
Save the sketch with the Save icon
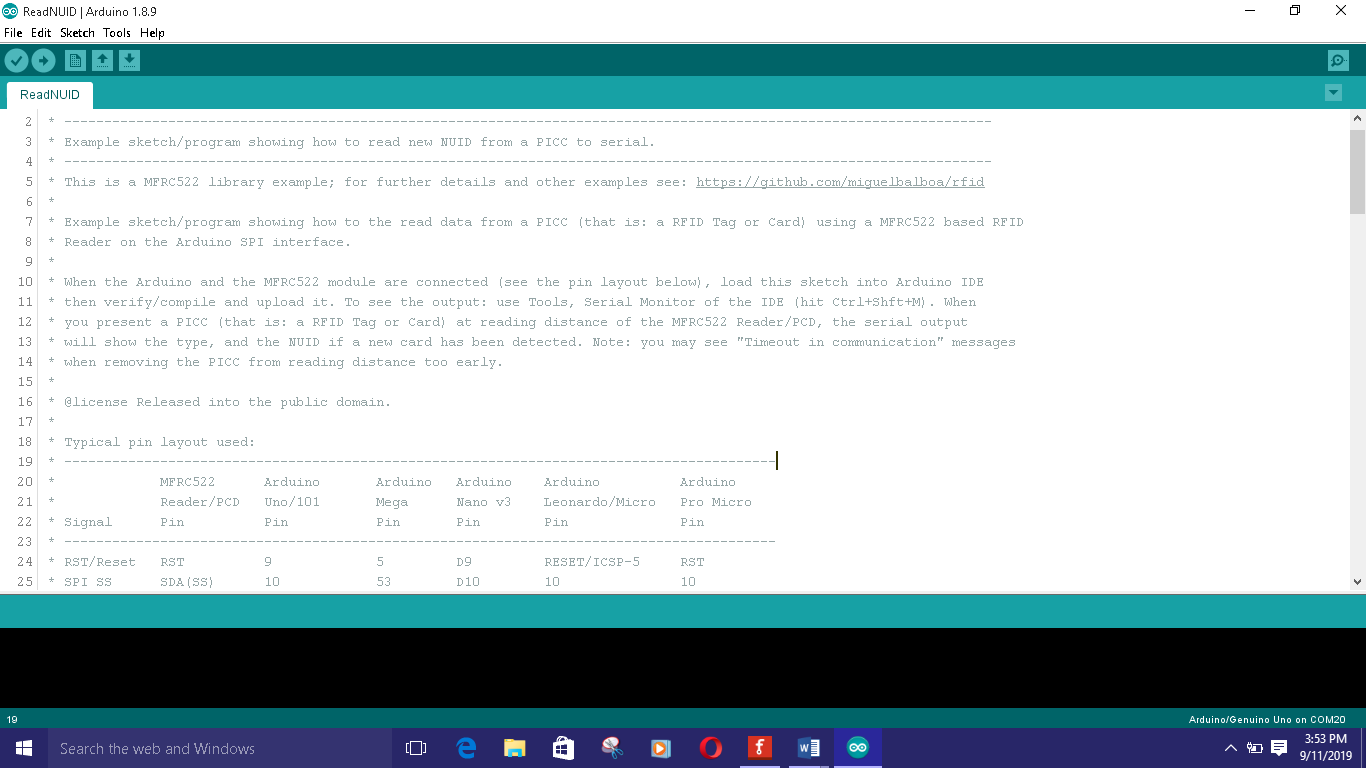coord(129,61)
